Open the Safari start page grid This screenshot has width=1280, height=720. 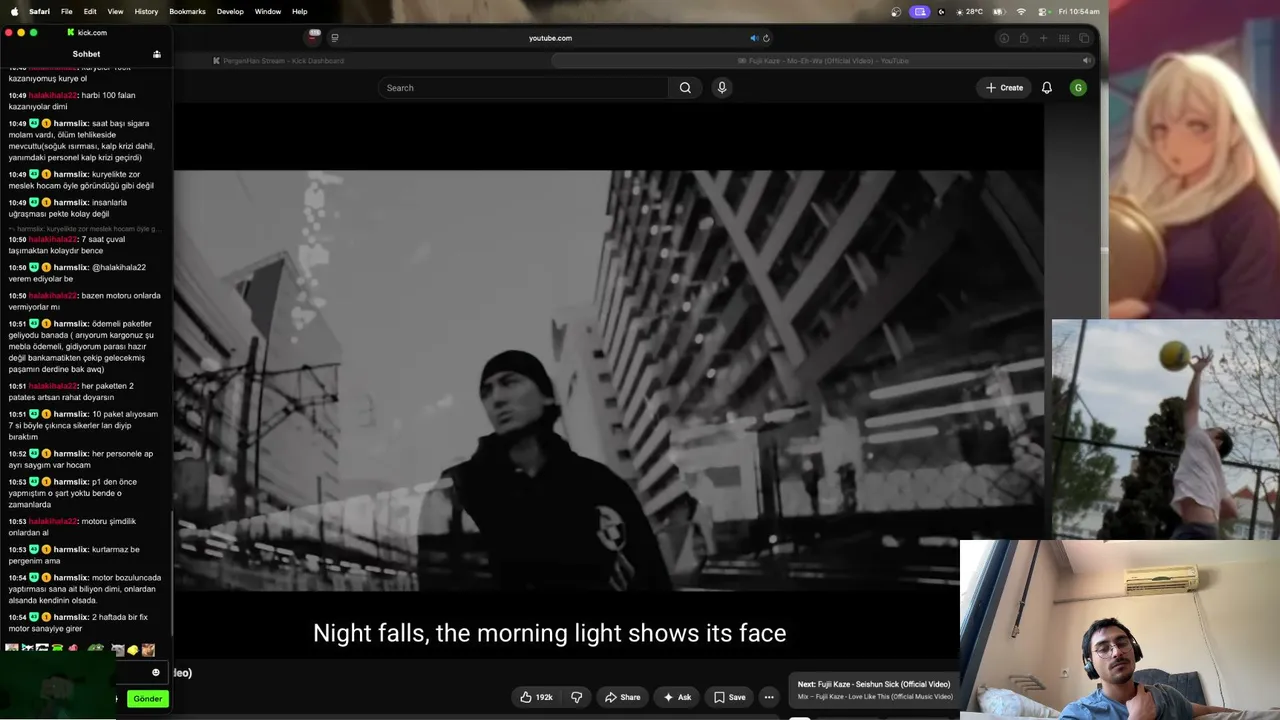[1064, 38]
